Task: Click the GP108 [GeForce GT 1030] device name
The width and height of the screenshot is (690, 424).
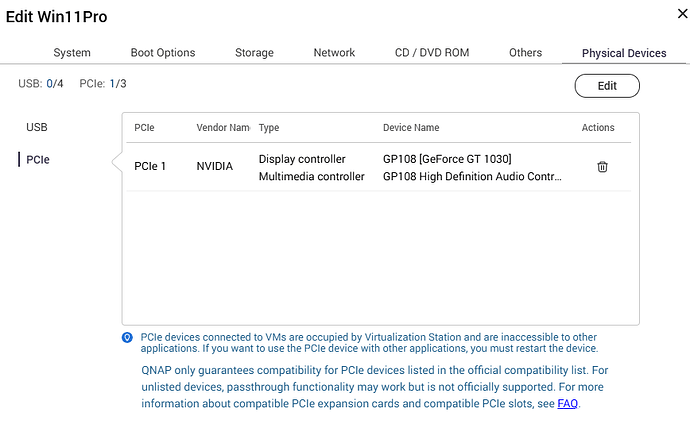Action: pos(447,159)
